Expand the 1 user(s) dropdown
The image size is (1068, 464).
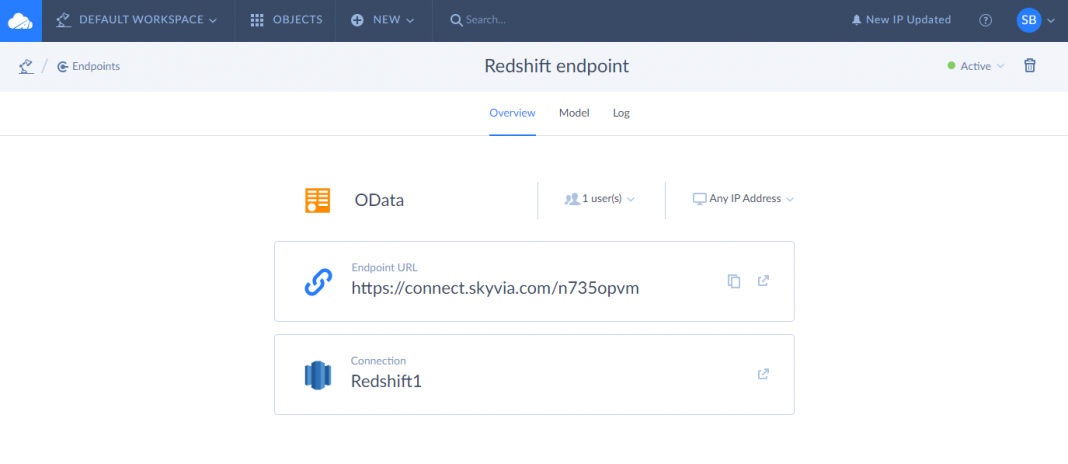[x=600, y=199]
